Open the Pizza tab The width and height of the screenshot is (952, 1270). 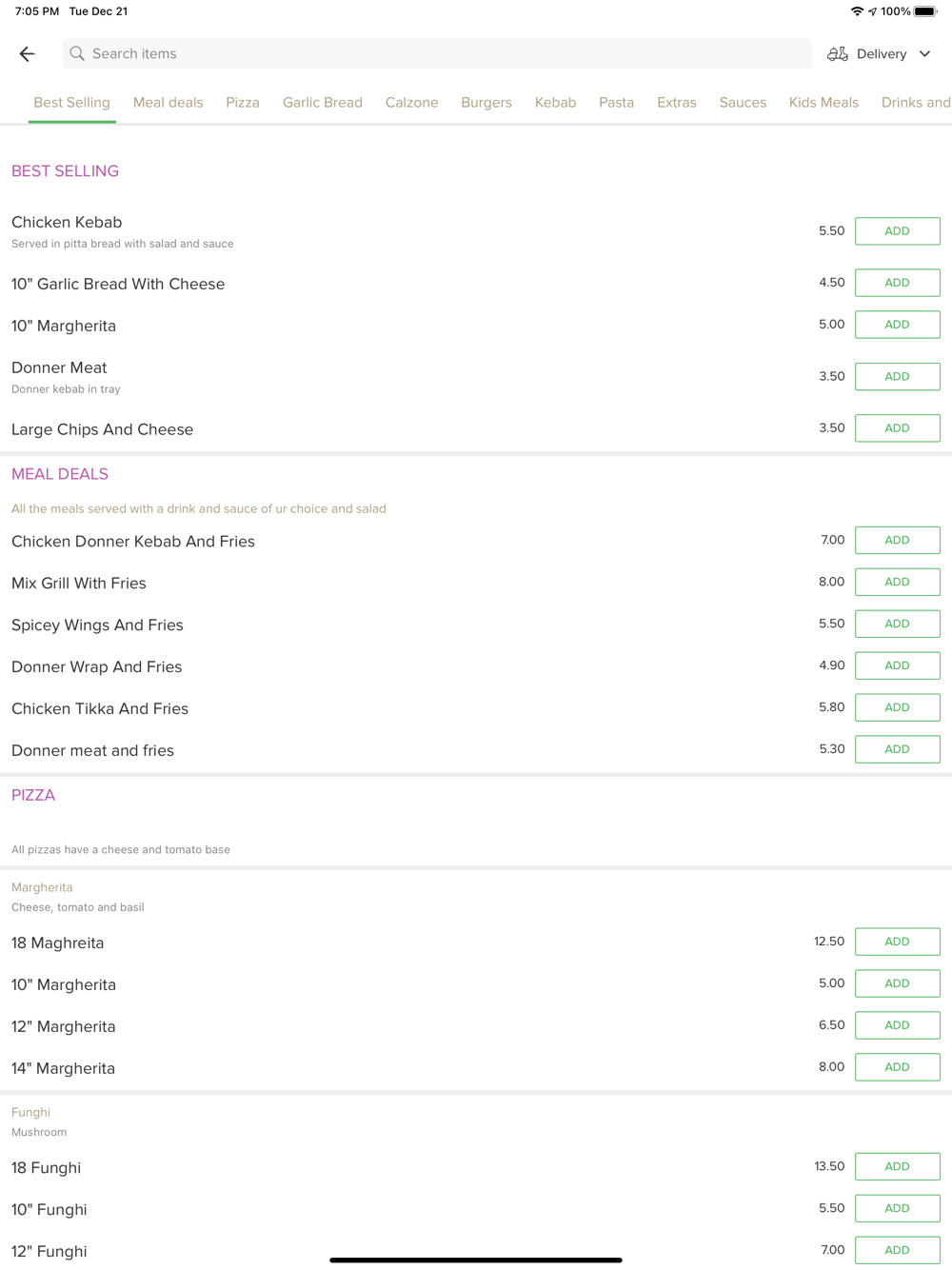[243, 103]
